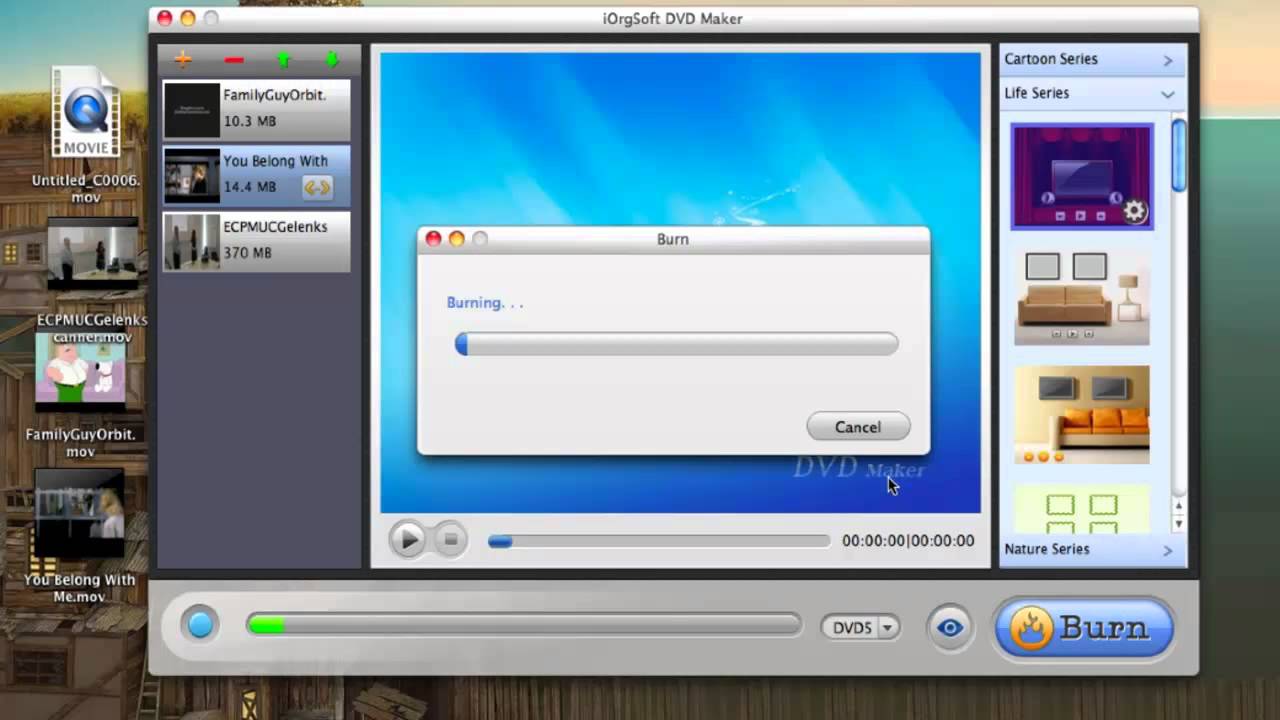Close the iOrgSoft DVD Maker main window
The height and width of the screenshot is (720, 1280).
[x=164, y=18]
